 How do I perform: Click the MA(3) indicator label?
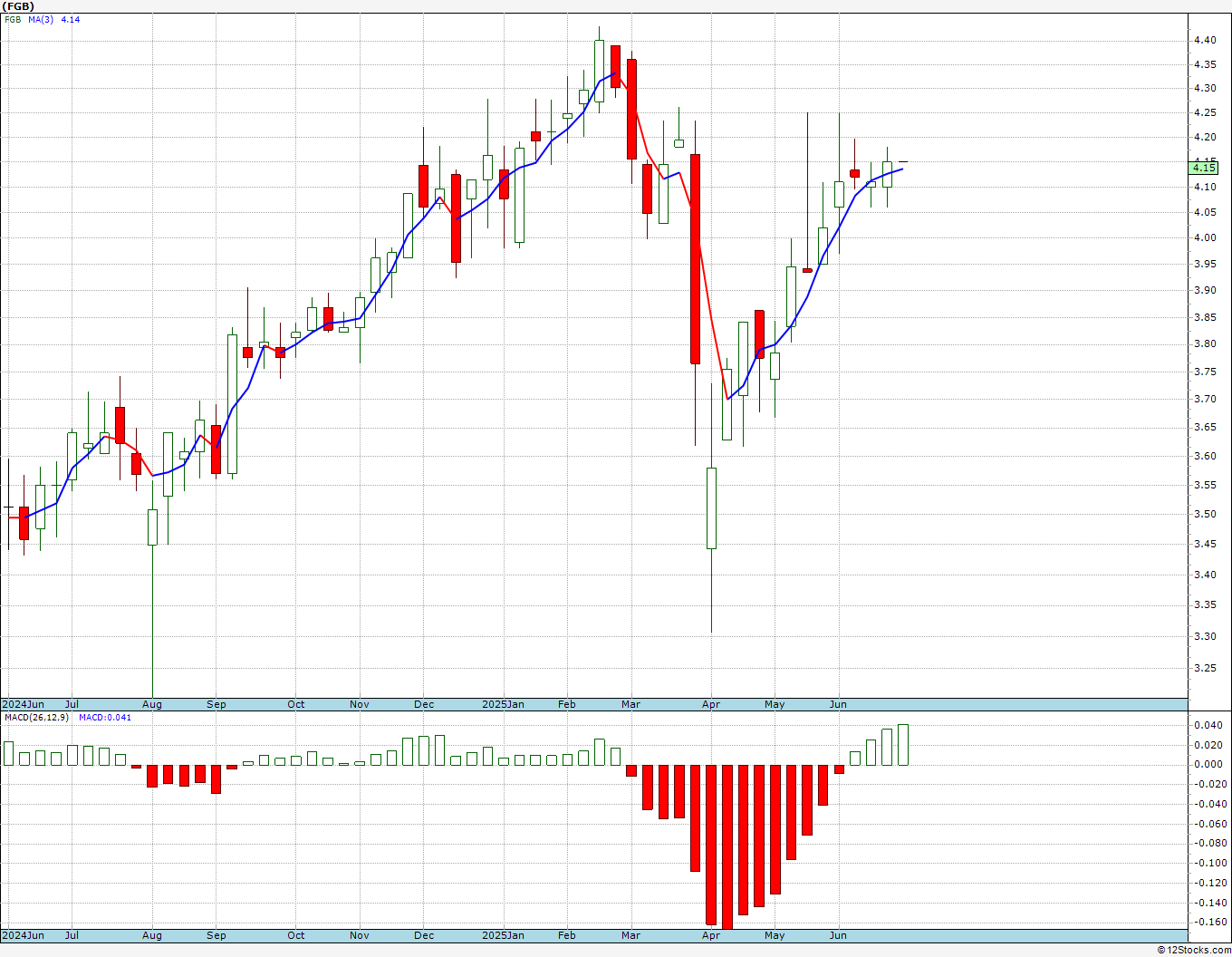42,19
